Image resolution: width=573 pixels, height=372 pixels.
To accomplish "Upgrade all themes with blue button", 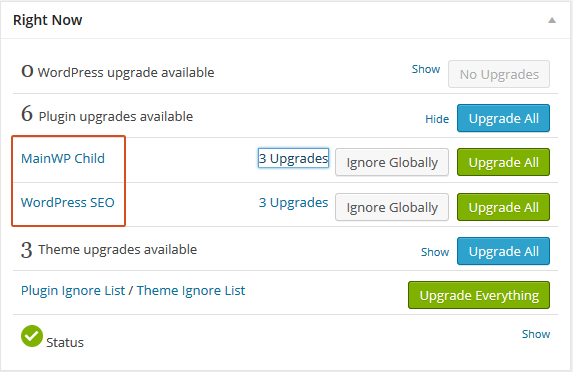I will point(503,251).
